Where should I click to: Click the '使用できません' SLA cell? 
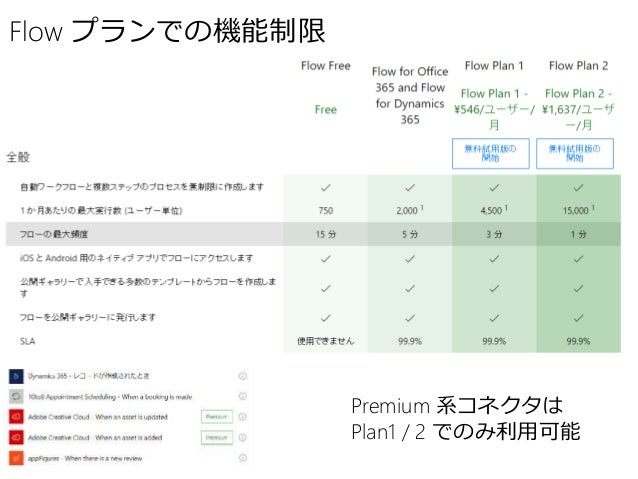pyautogui.click(x=326, y=341)
